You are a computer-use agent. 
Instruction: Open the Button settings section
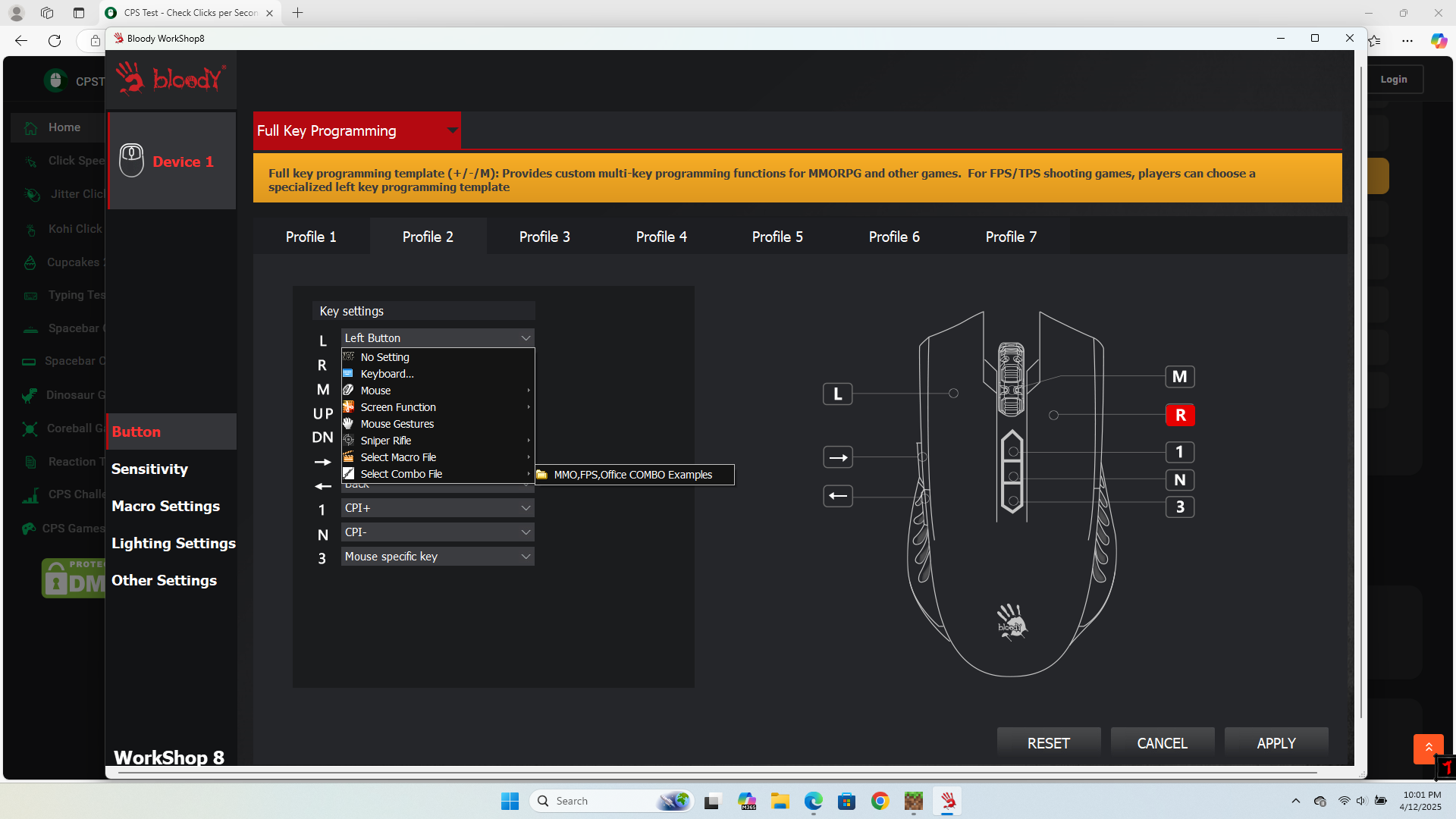point(171,431)
